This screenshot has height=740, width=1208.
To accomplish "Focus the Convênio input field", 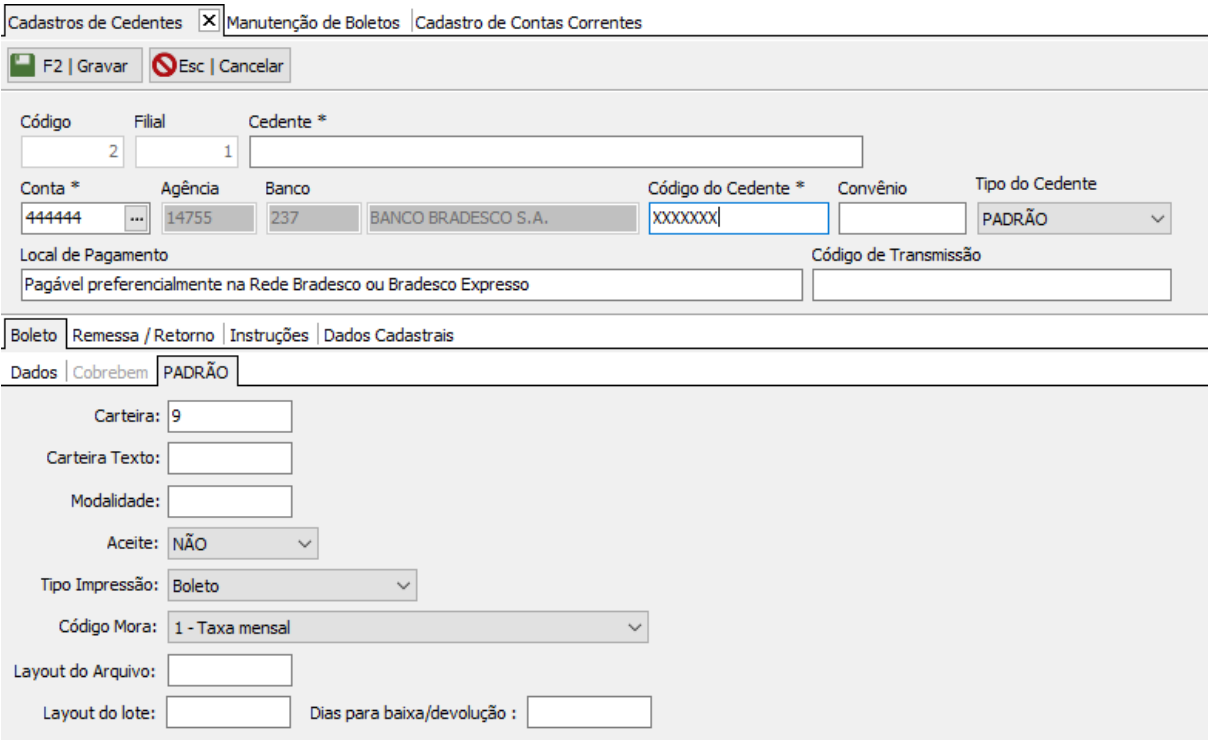I will click(x=901, y=219).
